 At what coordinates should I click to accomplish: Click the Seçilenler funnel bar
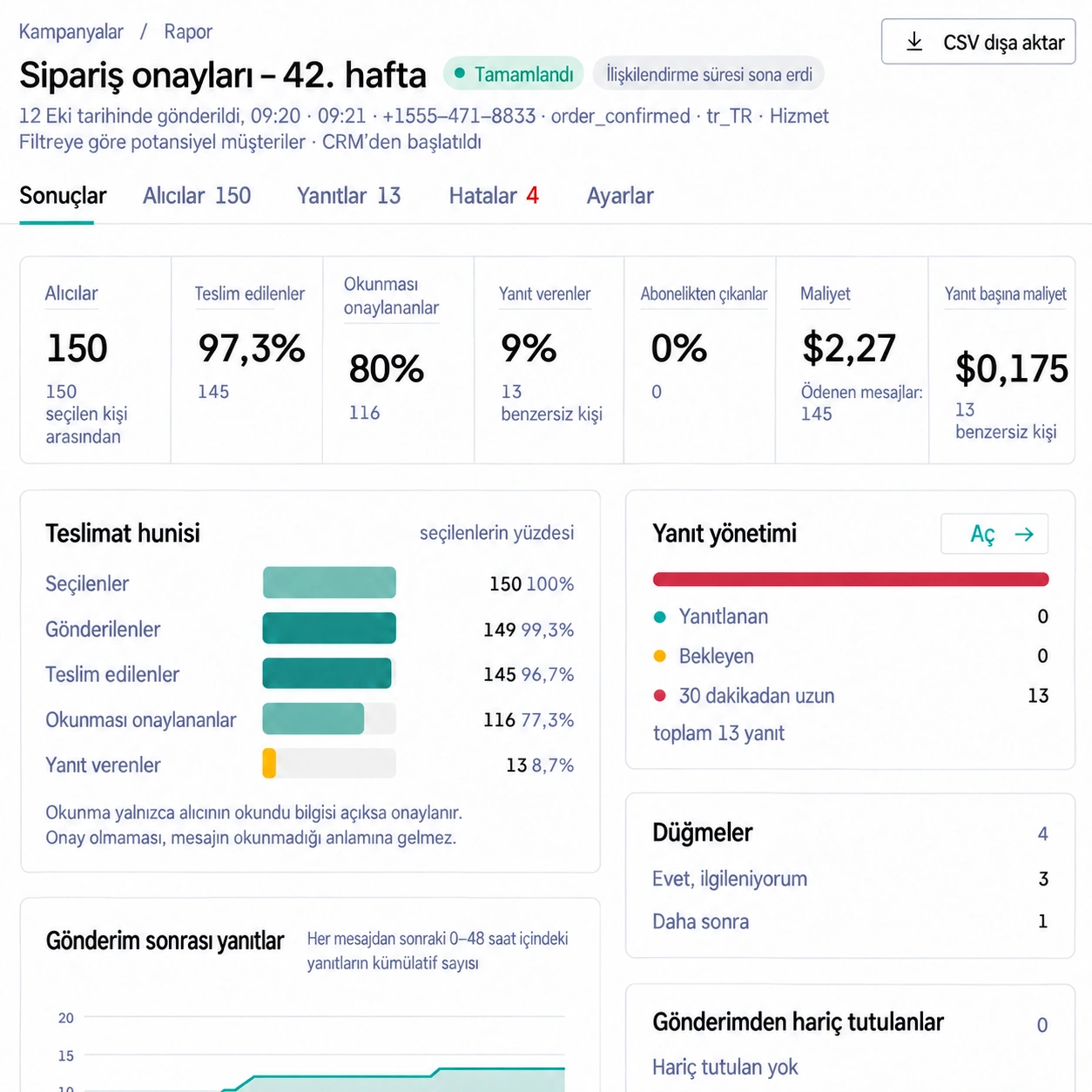(329, 583)
